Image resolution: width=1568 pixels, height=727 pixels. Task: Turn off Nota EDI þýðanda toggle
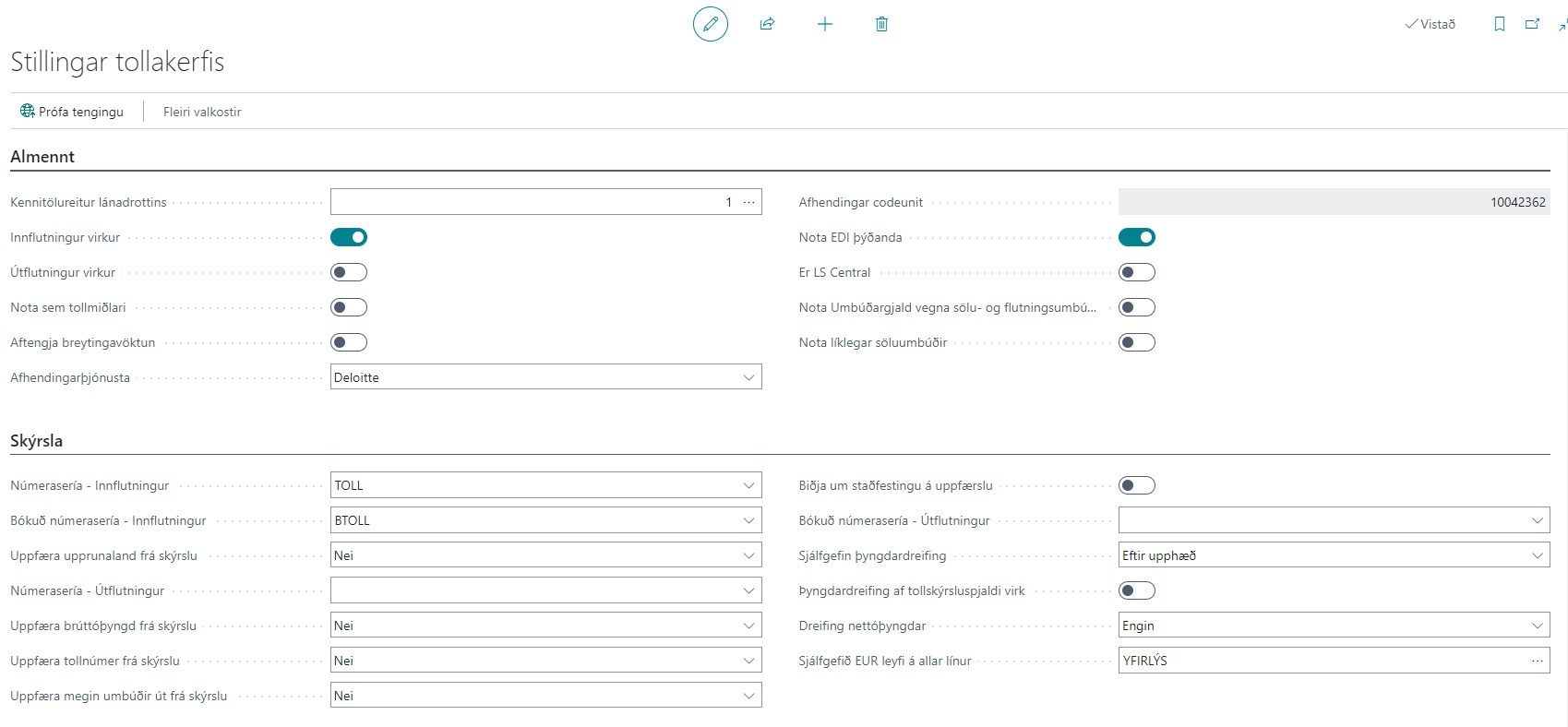point(1136,237)
